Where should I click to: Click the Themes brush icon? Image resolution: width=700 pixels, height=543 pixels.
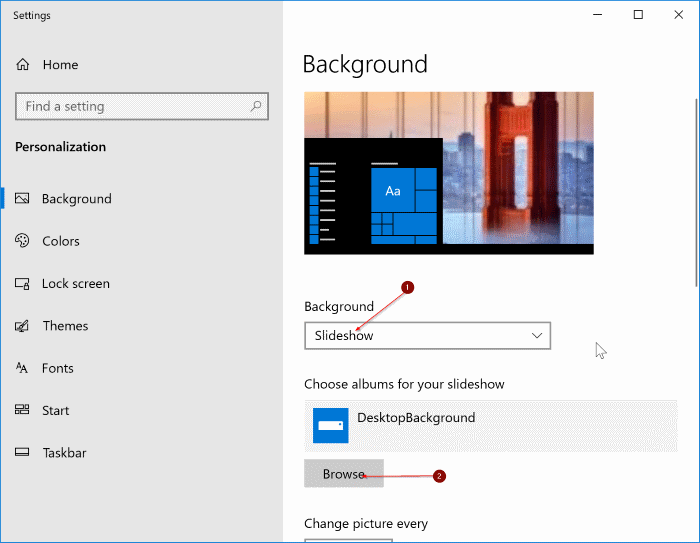[22, 326]
